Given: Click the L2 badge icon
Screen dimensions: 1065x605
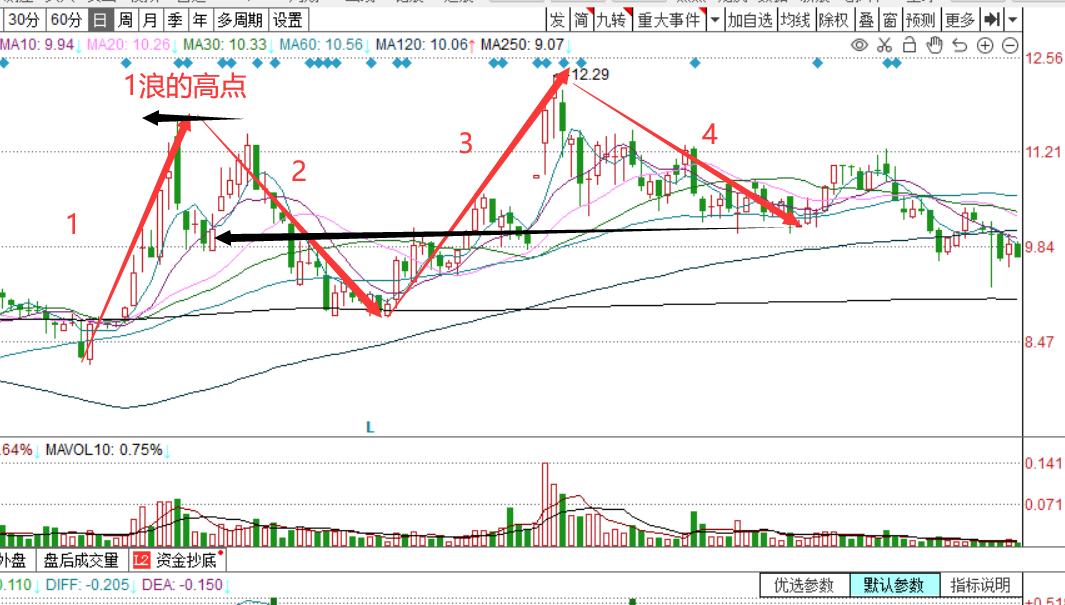Looking at the screenshot, I should click(x=141, y=560).
